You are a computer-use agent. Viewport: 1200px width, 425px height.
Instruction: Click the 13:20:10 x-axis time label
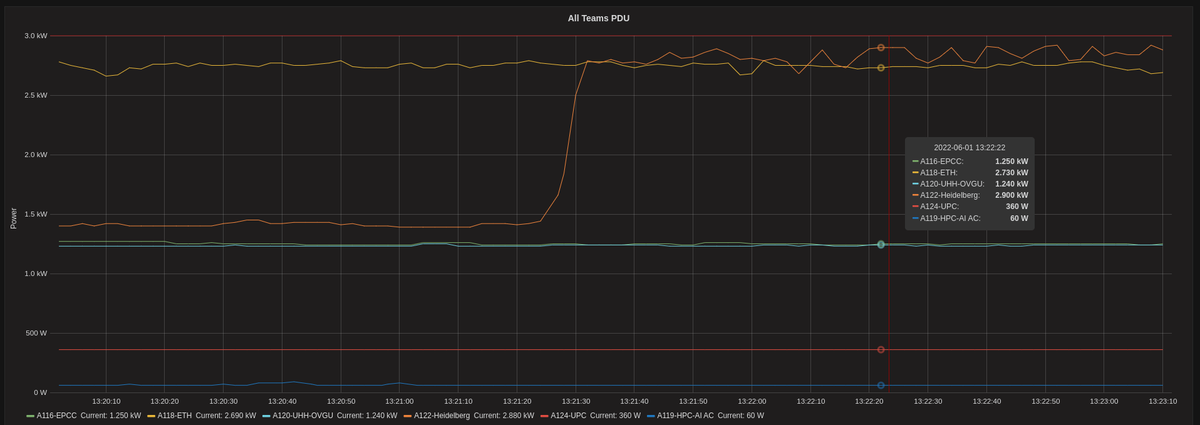(x=106, y=401)
